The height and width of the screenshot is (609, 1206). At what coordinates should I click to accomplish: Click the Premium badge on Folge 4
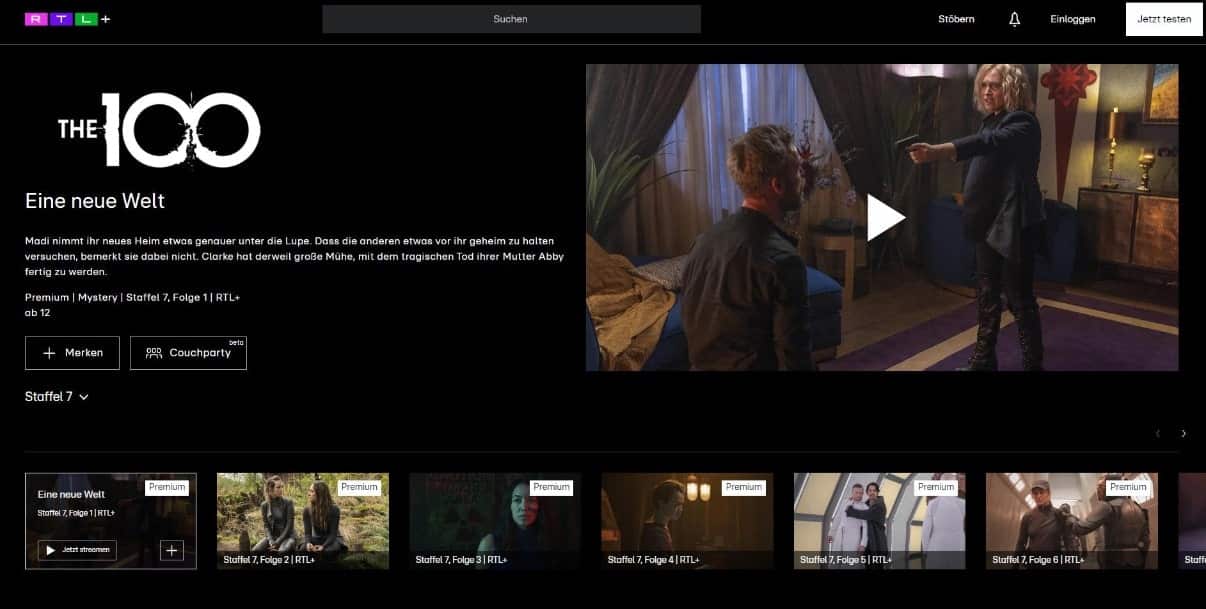click(x=744, y=487)
